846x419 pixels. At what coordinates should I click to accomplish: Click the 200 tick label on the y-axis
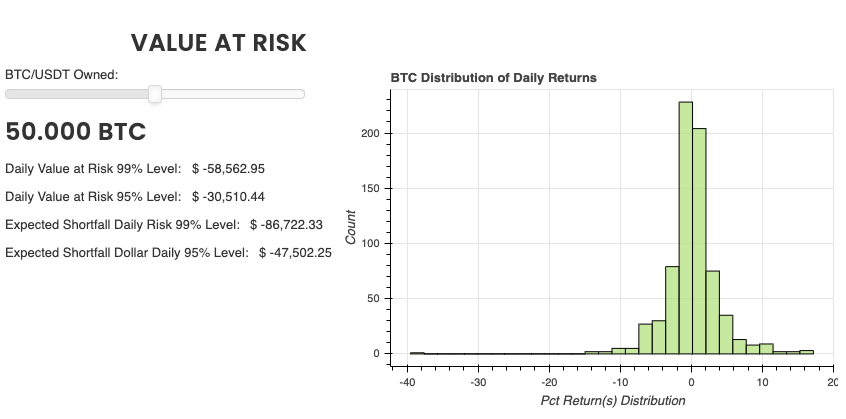369,133
